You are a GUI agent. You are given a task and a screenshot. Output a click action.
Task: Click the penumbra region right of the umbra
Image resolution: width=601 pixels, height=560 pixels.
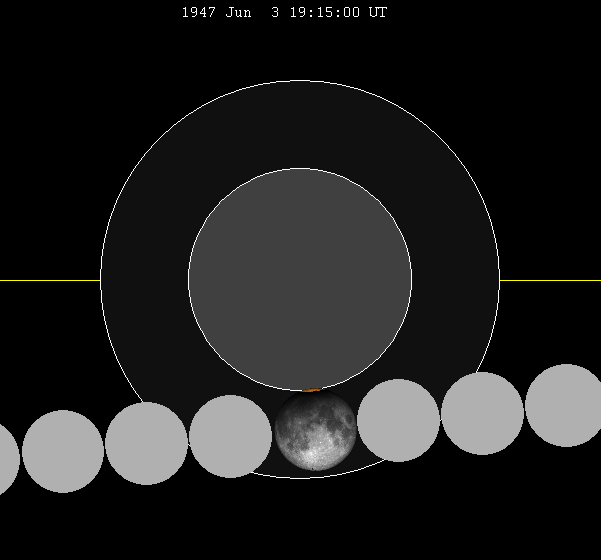(455, 280)
